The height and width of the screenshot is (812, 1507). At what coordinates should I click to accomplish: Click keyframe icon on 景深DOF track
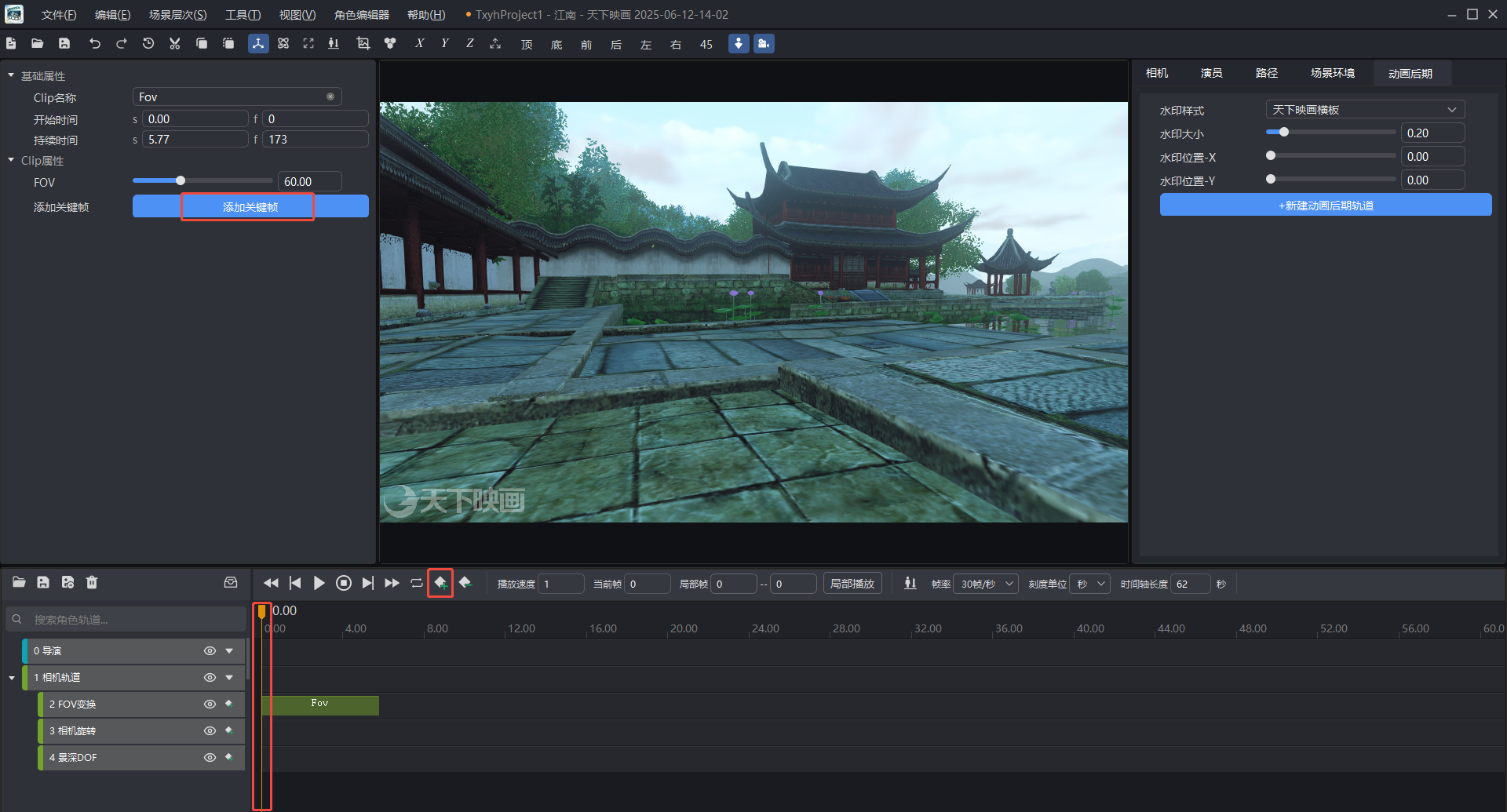[229, 757]
